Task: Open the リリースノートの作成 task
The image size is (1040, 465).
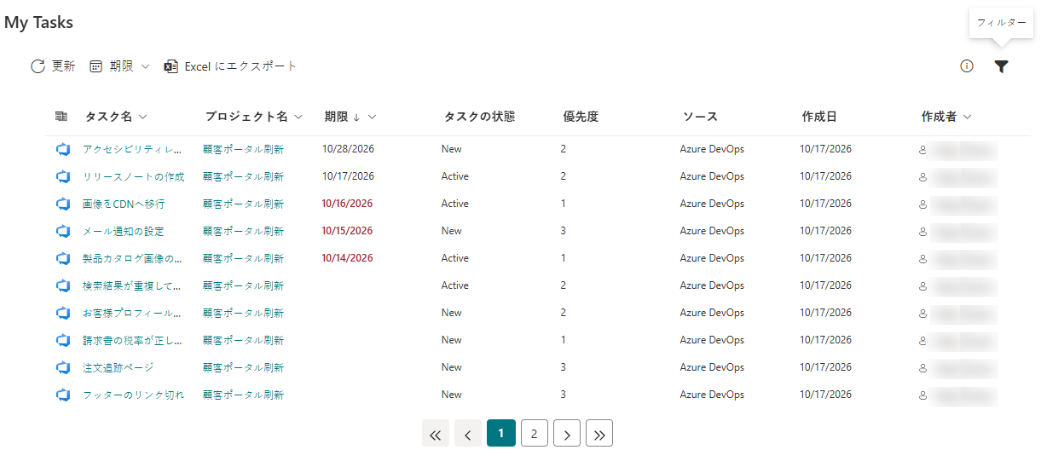Action: (133, 176)
